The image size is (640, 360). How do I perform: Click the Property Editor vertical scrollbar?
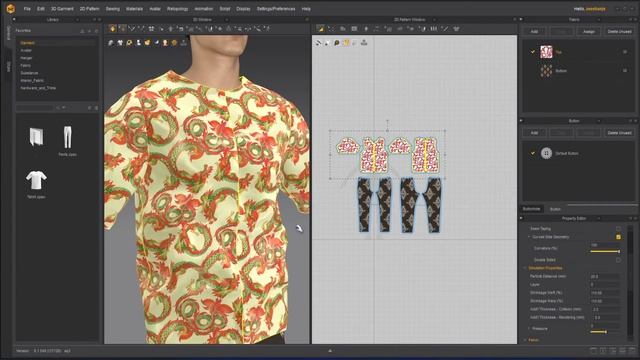(x=631, y=282)
